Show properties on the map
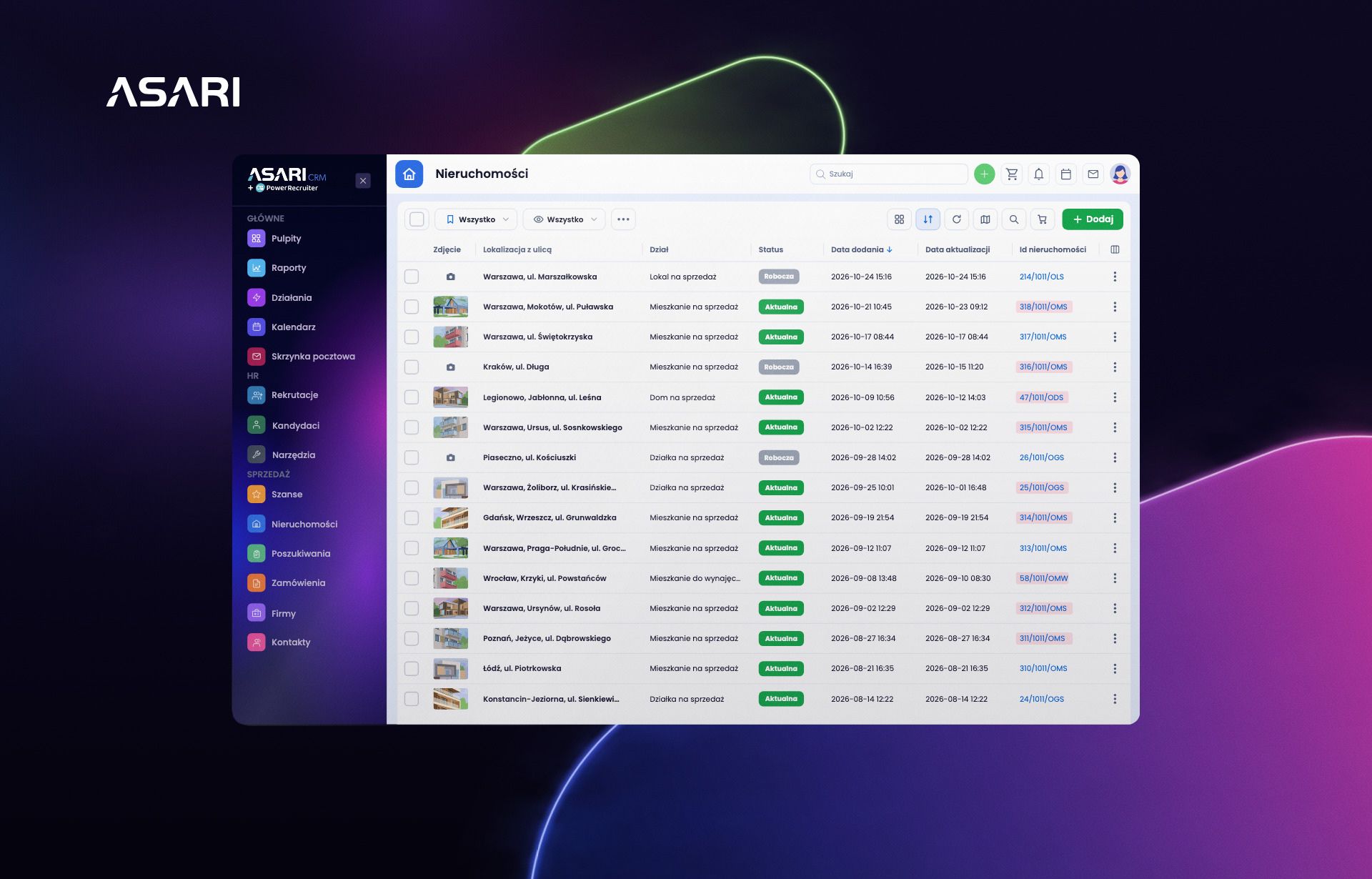Viewport: 1372px width, 879px height. pos(985,219)
